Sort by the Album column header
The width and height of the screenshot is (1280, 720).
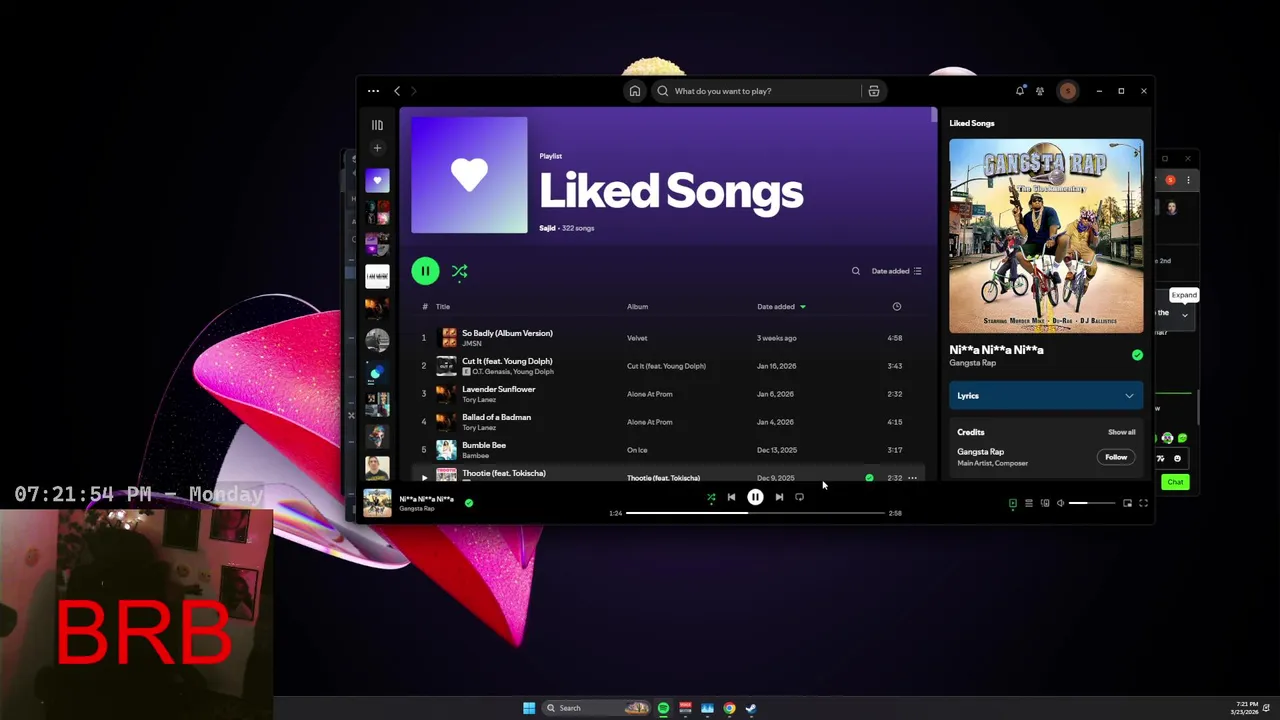pos(637,307)
